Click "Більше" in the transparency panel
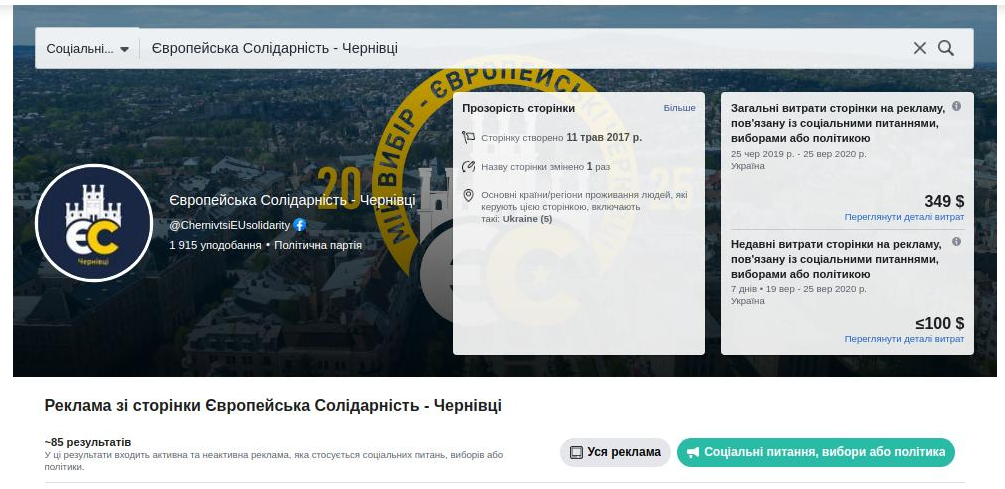1005x489 pixels. coord(679,108)
